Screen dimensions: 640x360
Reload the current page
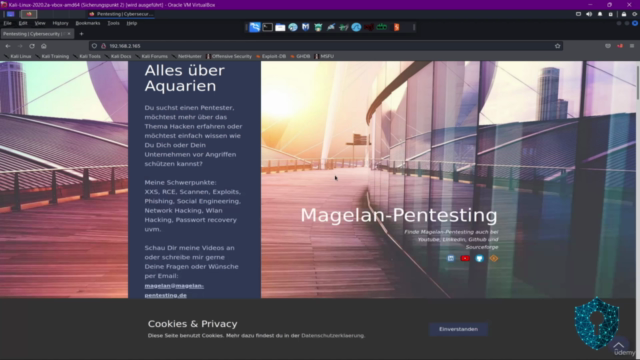click(32, 46)
